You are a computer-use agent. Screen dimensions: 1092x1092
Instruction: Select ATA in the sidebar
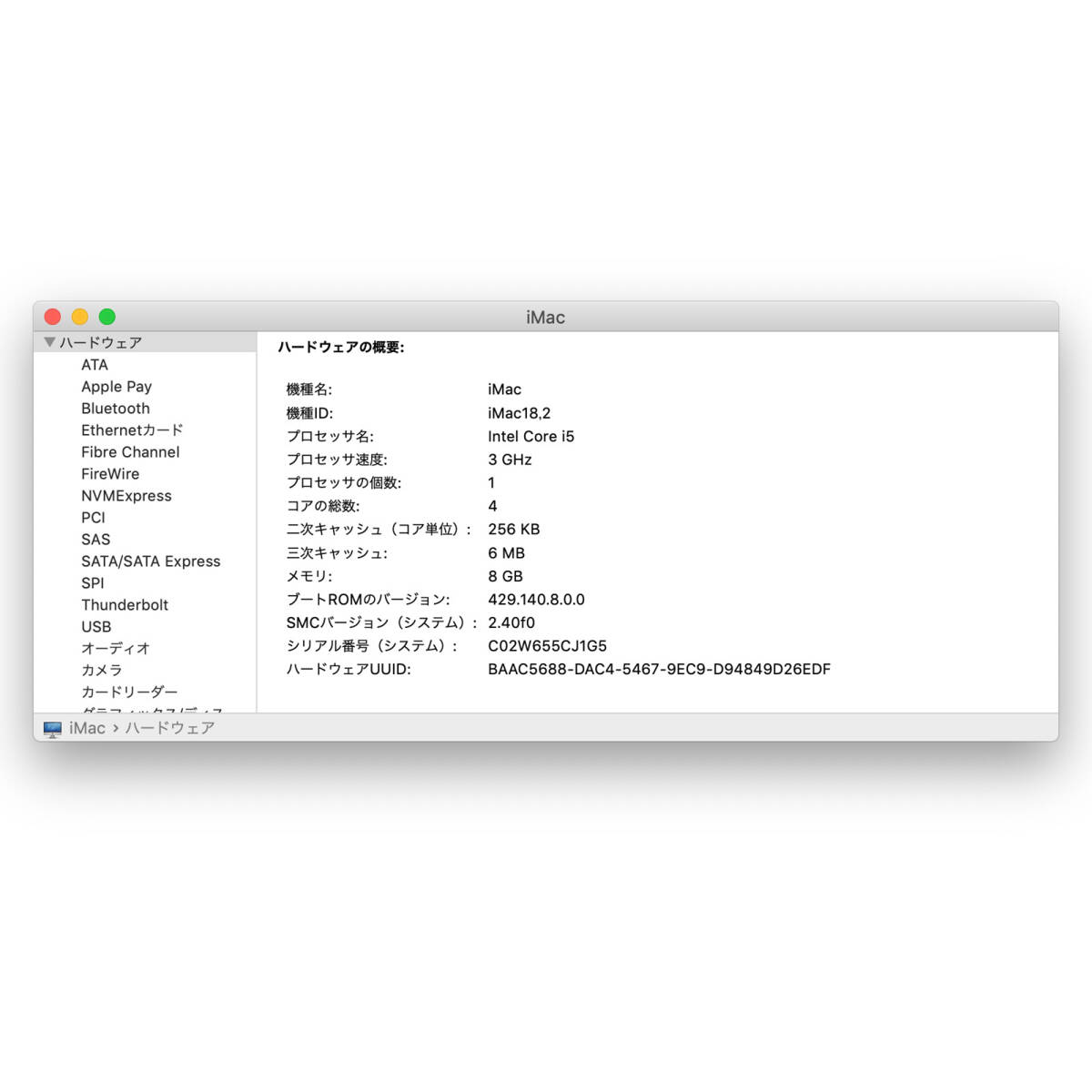(95, 365)
